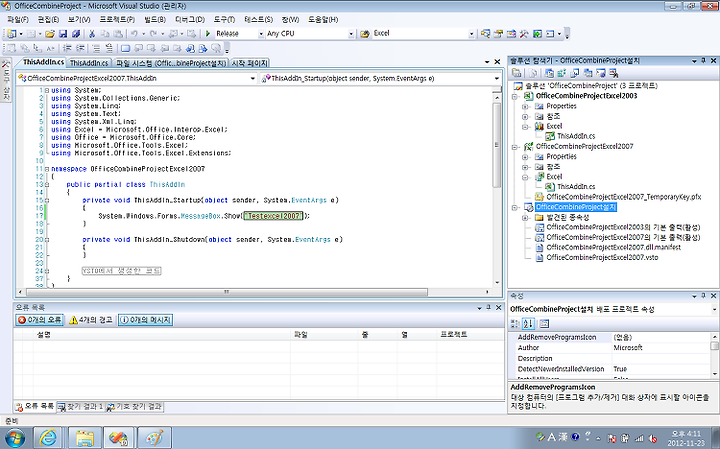
Task: Select OfficeCombineProjectExcel2007.dll.manifest file
Action: point(613,247)
